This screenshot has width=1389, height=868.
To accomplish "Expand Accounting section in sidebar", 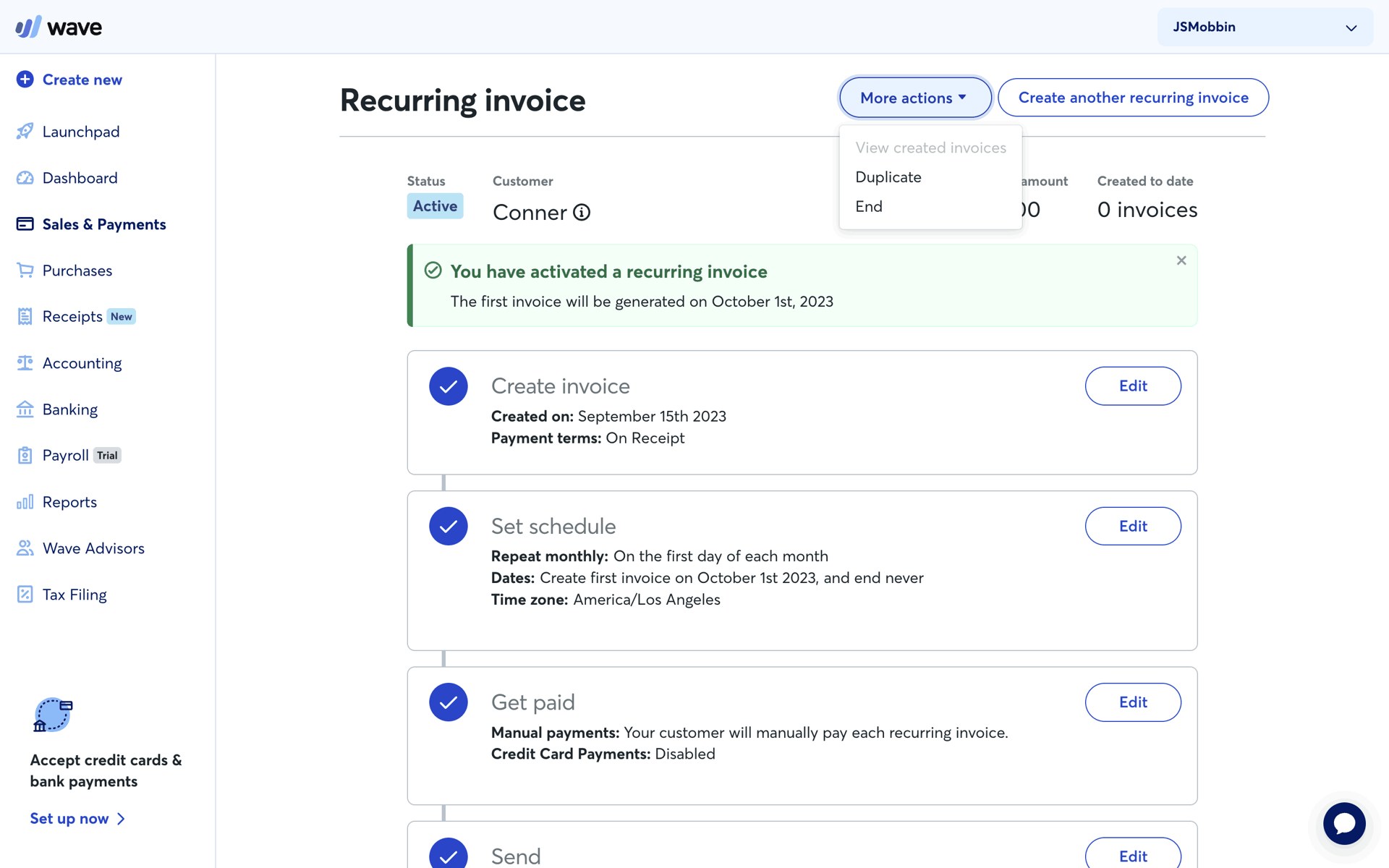I will click(x=82, y=363).
